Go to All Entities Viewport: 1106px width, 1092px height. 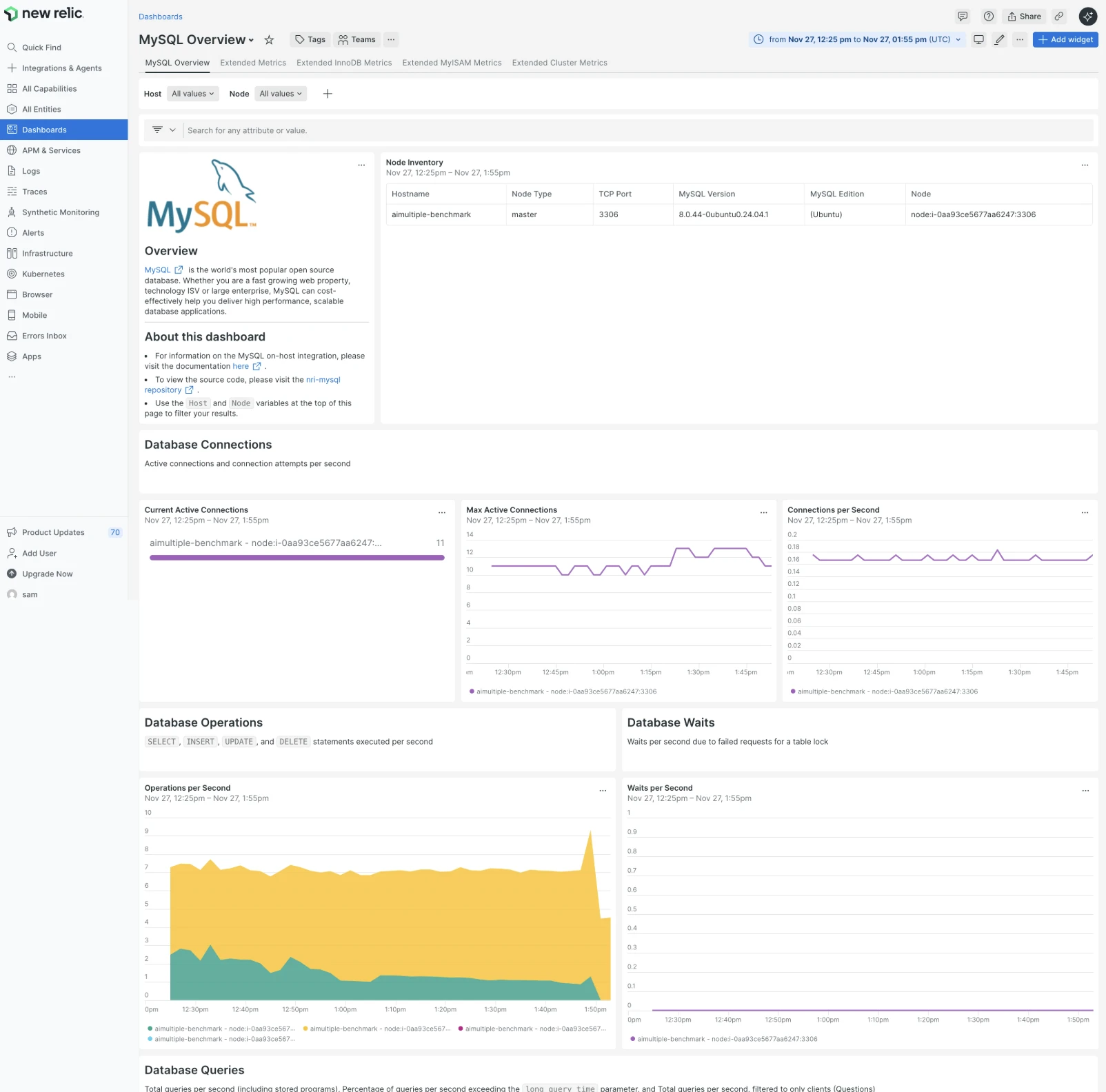click(x=41, y=110)
